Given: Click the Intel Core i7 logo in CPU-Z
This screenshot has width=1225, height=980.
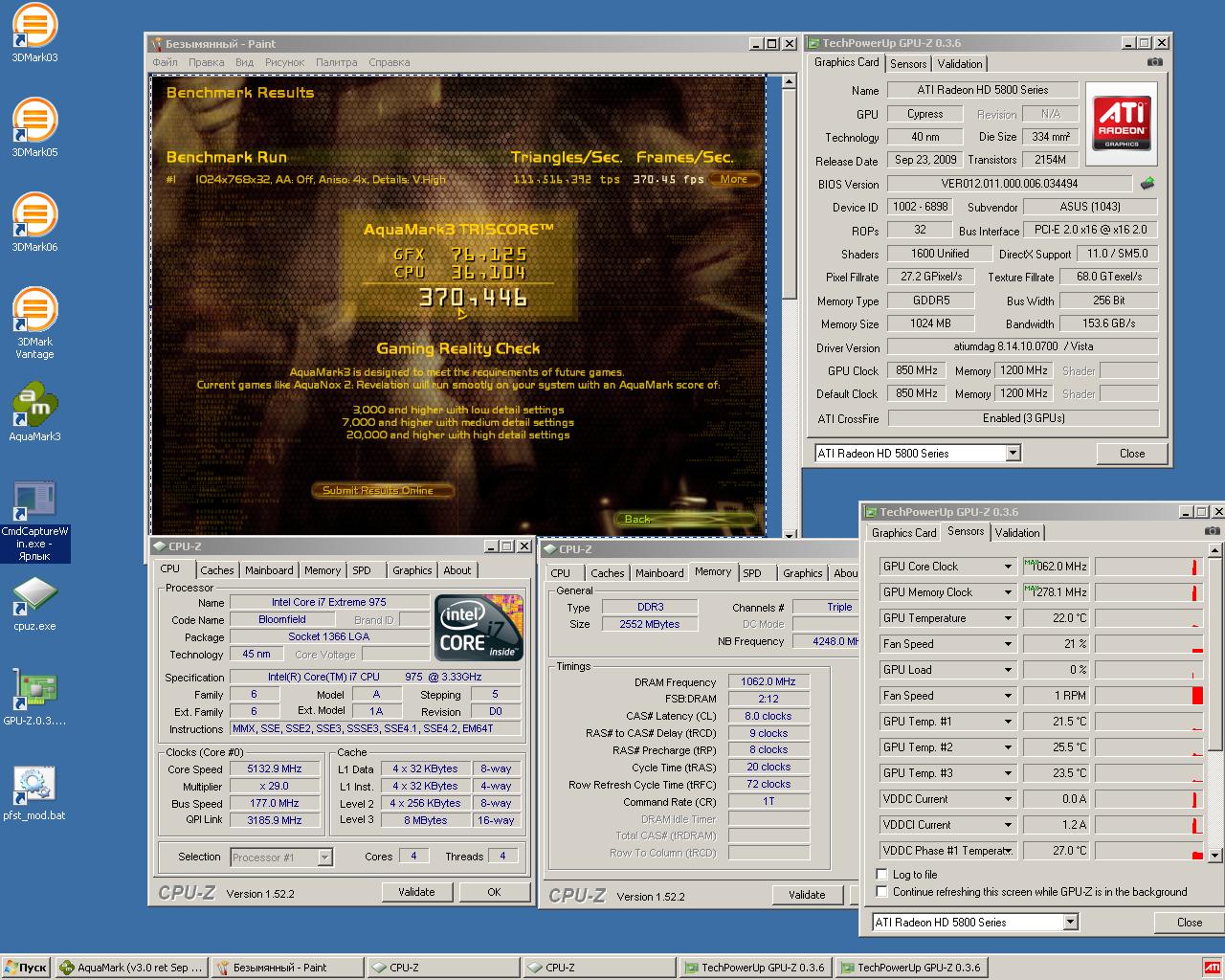Looking at the screenshot, I should 479,627.
